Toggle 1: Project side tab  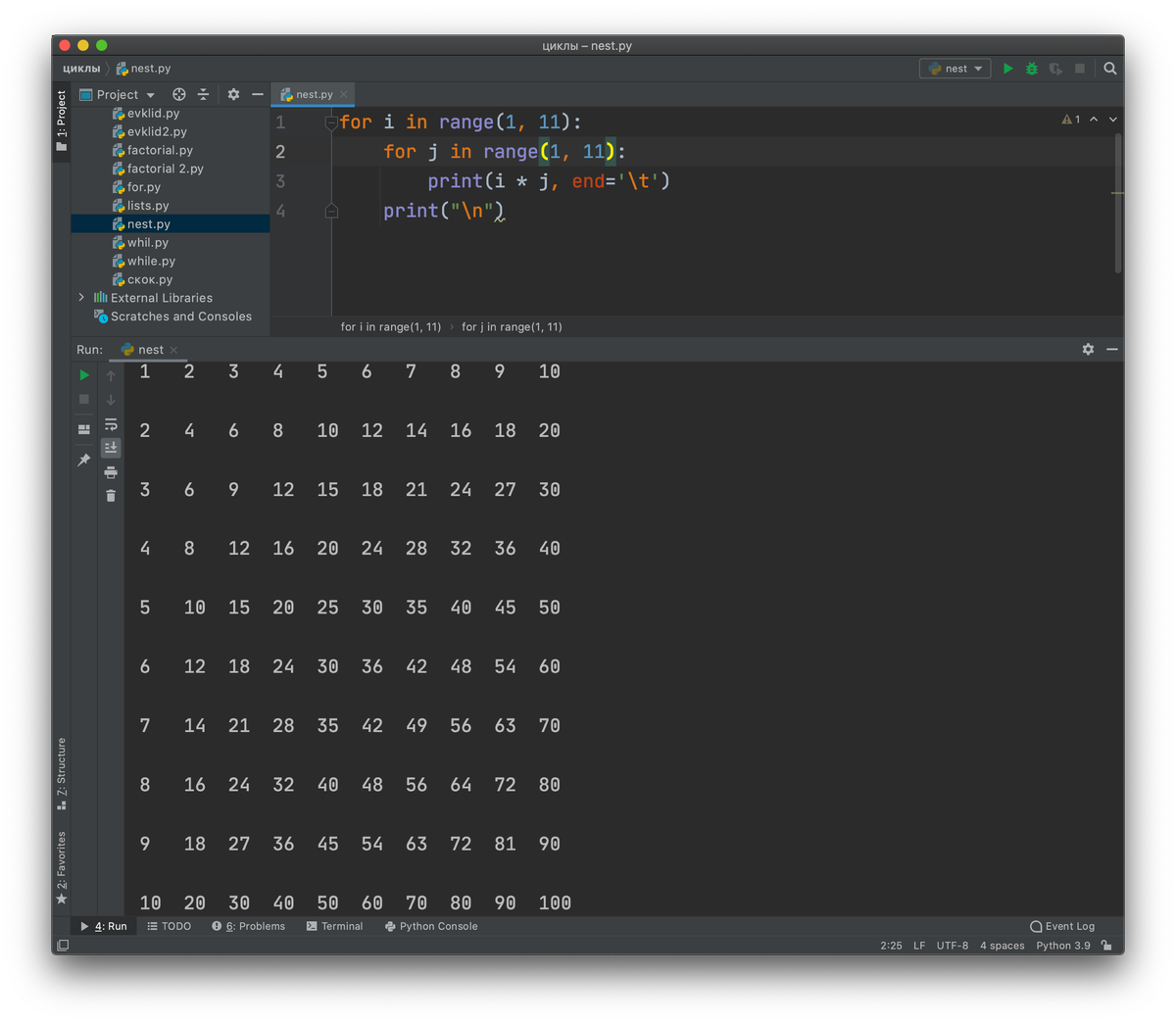62,121
